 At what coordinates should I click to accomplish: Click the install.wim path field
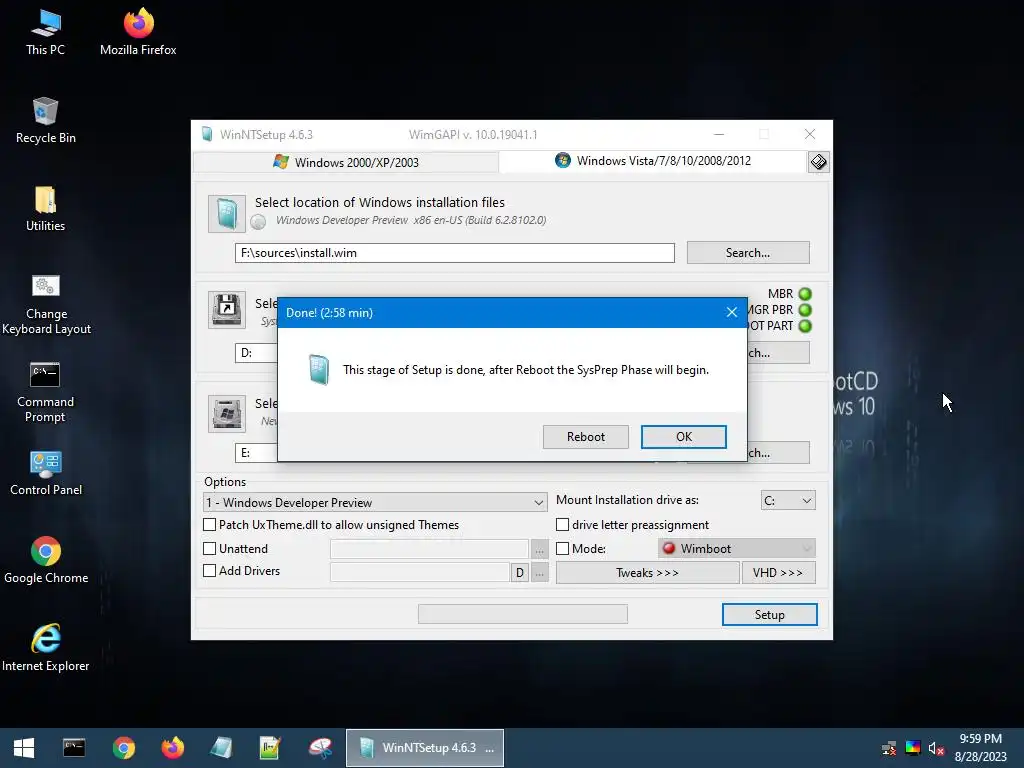(455, 253)
